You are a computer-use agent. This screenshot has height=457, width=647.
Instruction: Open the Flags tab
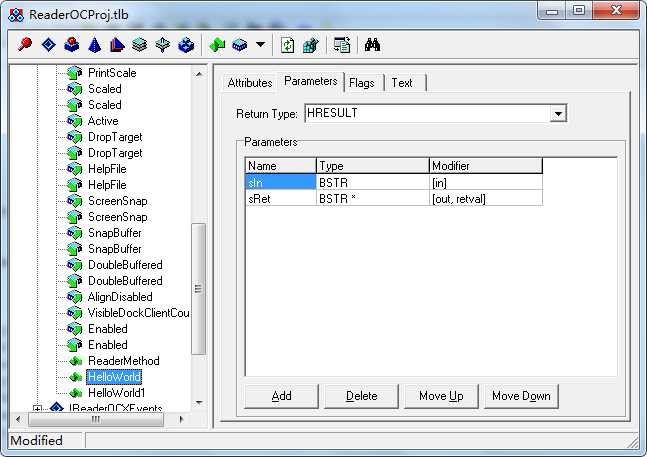tap(362, 83)
